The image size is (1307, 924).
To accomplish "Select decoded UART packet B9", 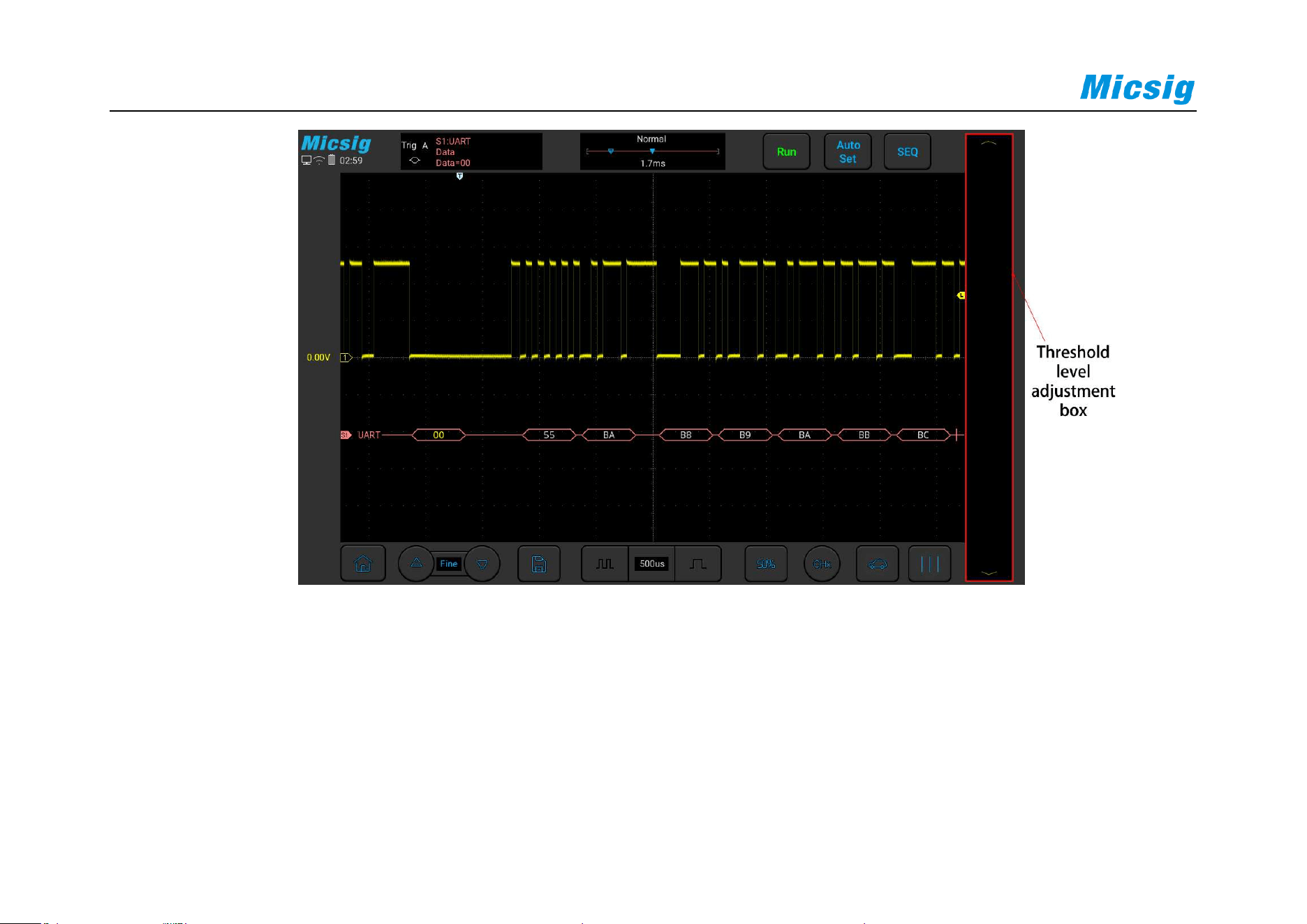I will pyautogui.click(x=745, y=435).
